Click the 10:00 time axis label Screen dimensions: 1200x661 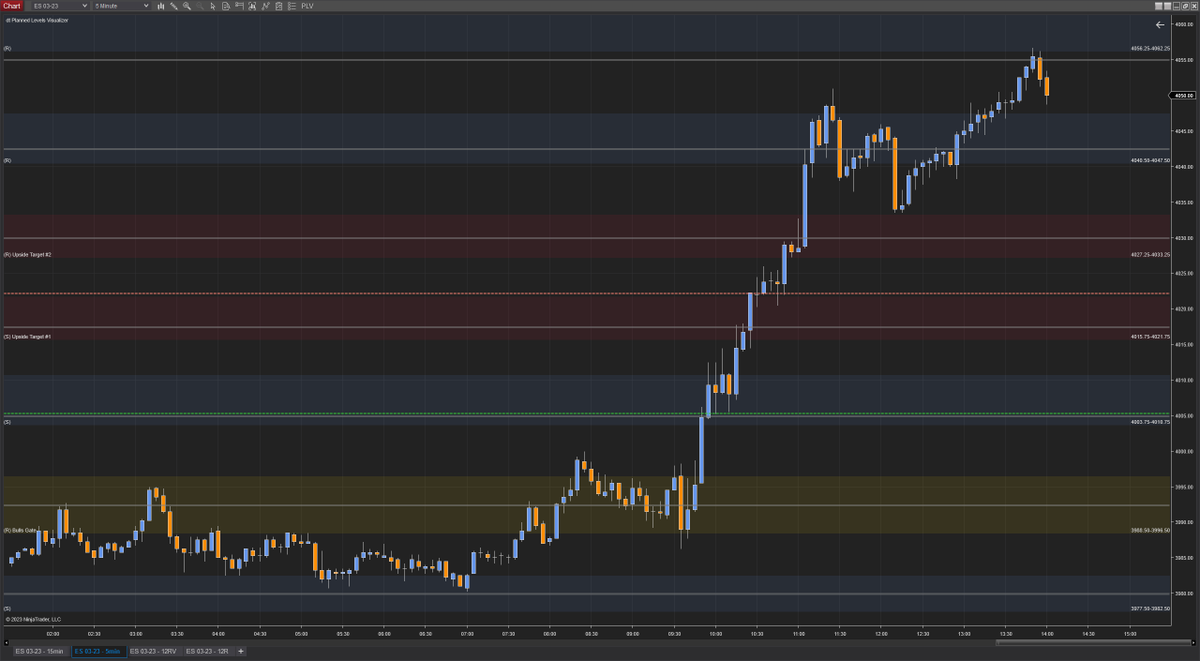click(x=715, y=633)
